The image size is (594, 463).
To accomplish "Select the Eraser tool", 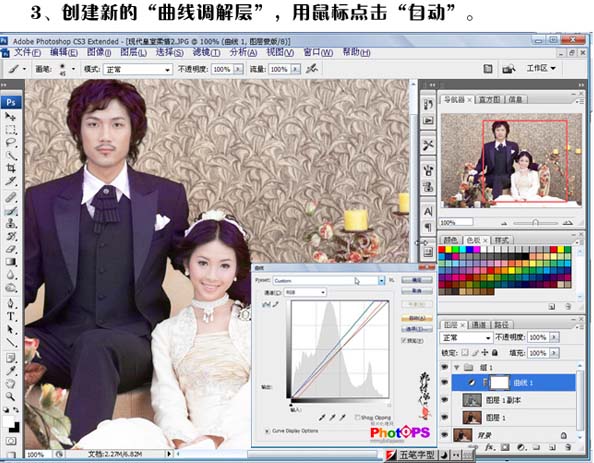I will (11, 249).
